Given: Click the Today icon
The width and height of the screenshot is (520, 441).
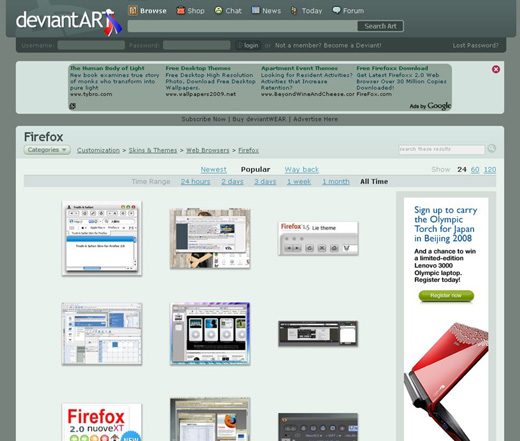Looking at the screenshot, I should (294, 11).
